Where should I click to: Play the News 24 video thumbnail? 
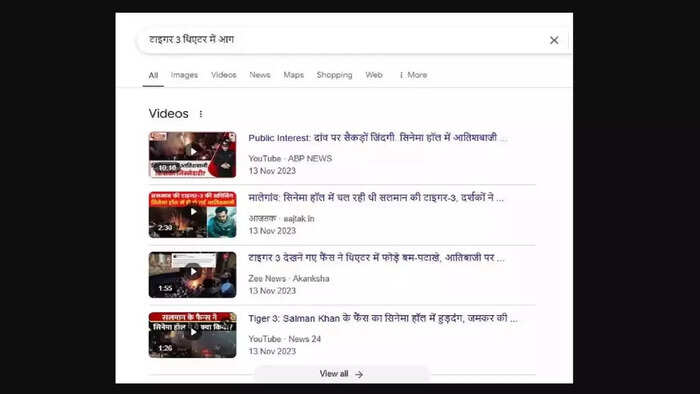(x=192, y=335)
